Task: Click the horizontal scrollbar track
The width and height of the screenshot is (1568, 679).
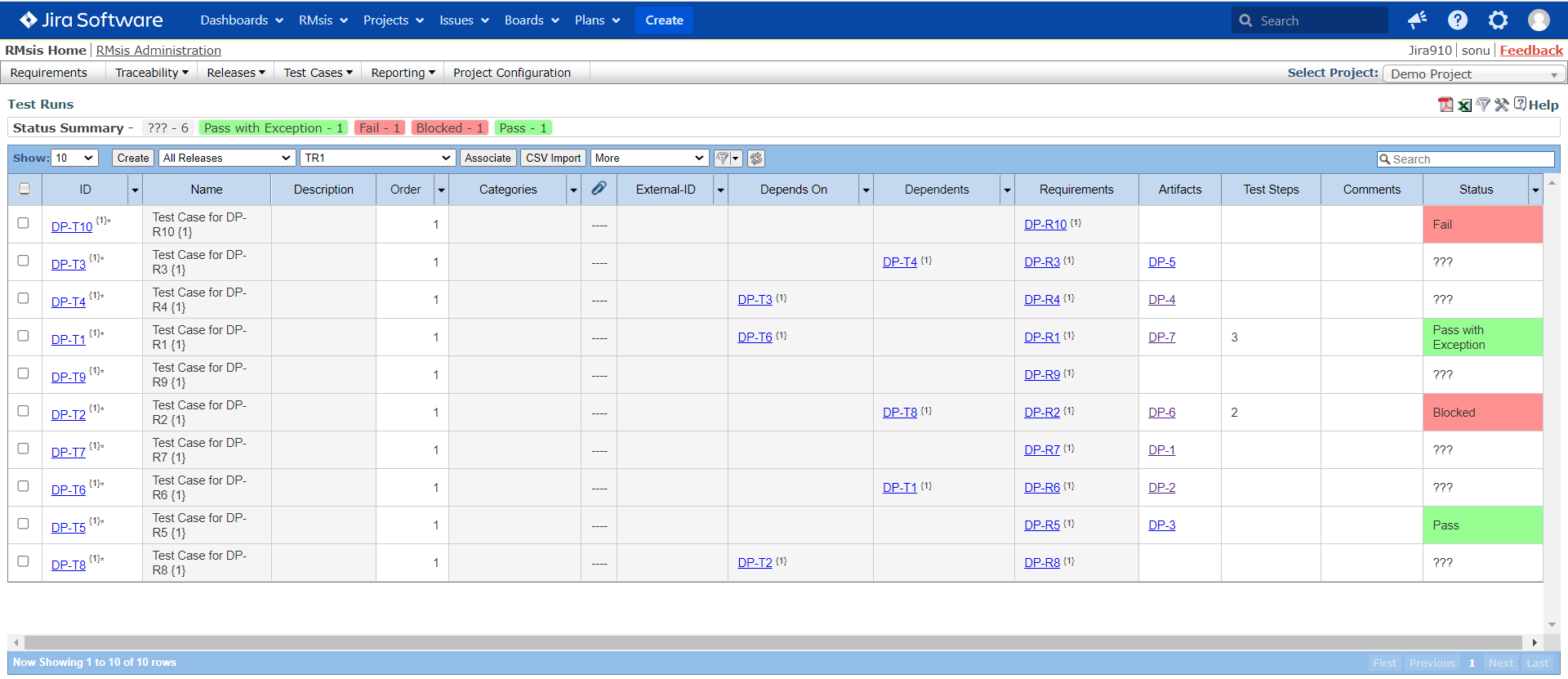Action: 773,643
